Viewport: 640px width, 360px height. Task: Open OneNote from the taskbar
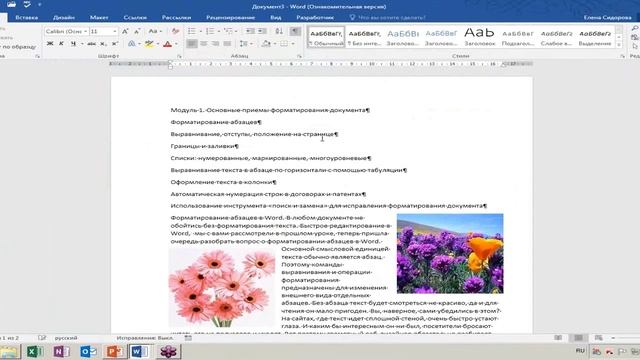(x=61, y=351)
